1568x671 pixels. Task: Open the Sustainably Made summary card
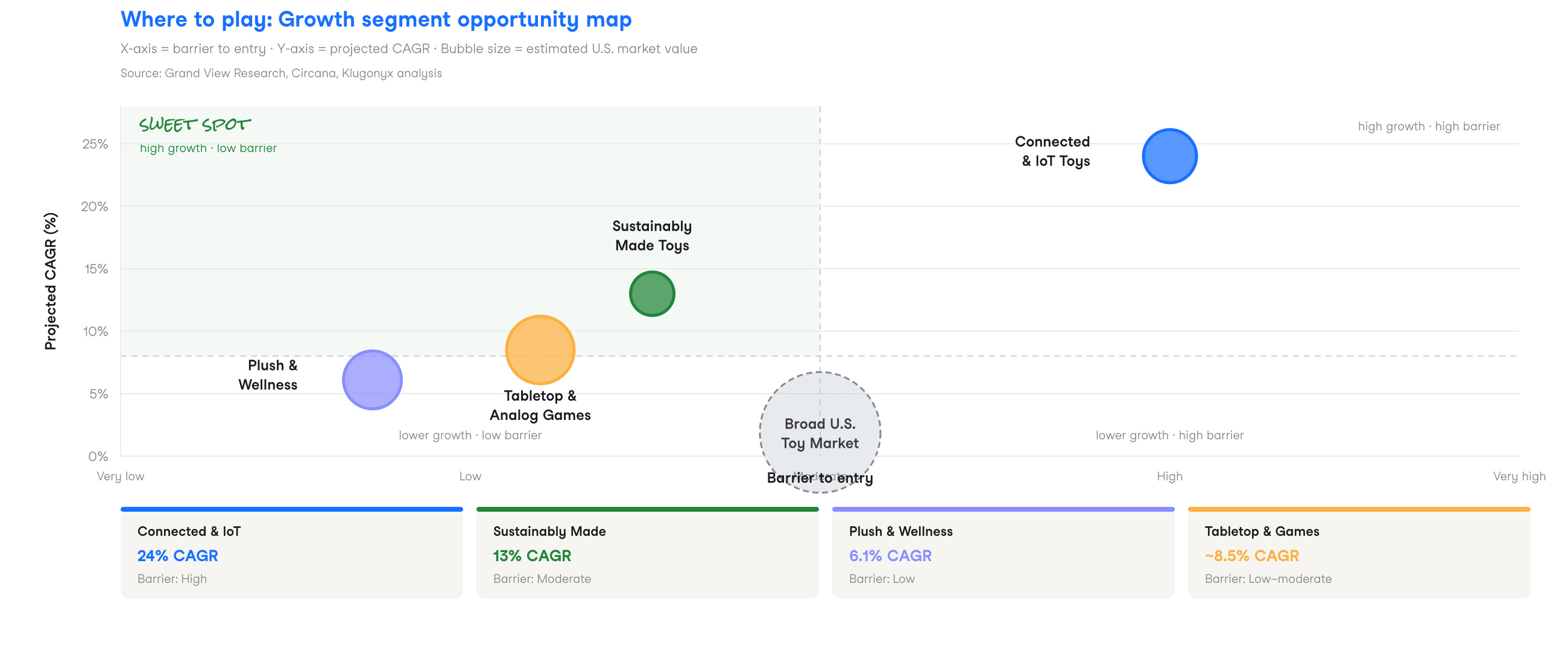647,552
